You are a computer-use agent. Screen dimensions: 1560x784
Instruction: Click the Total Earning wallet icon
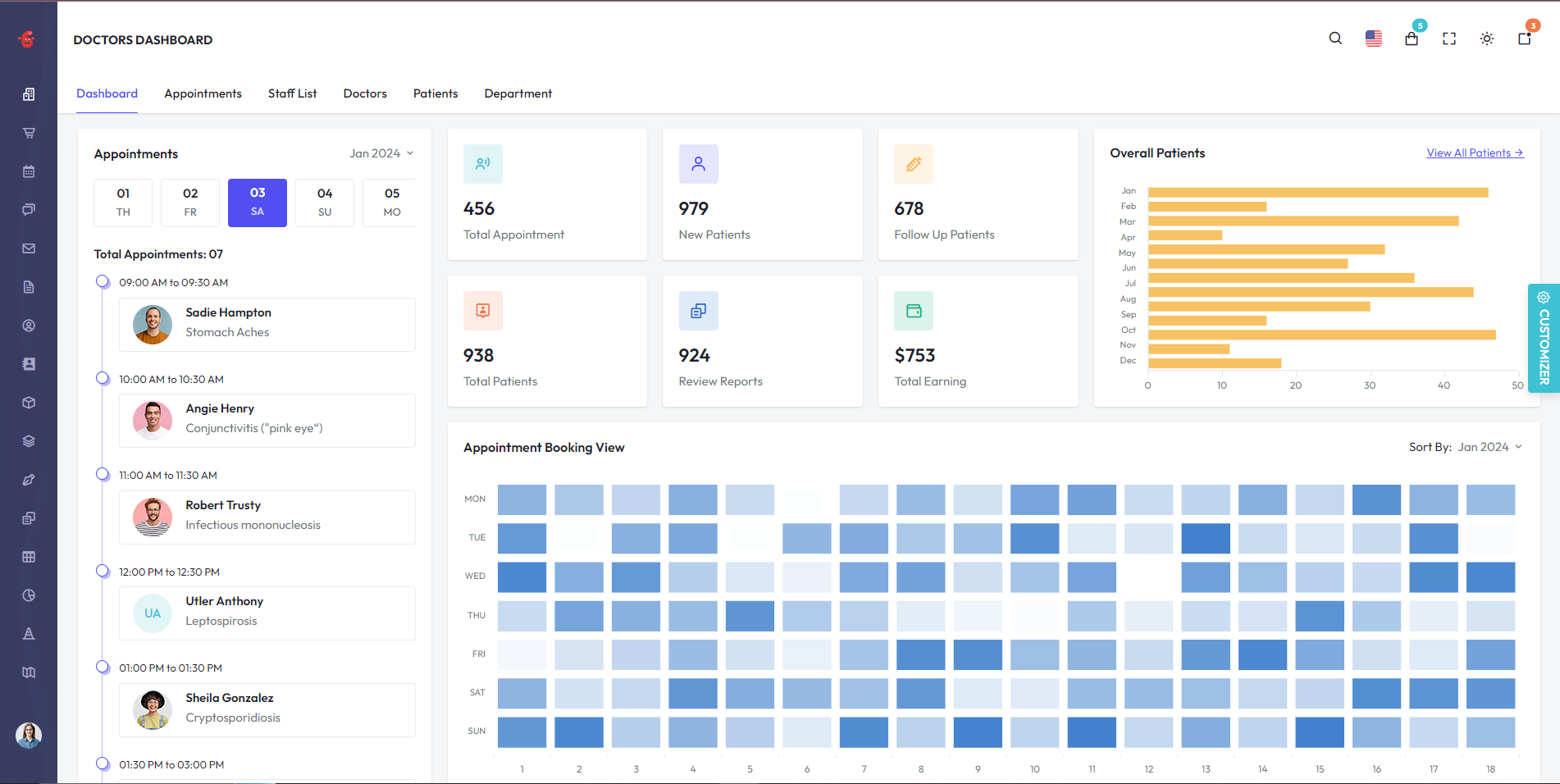point(914,311)
